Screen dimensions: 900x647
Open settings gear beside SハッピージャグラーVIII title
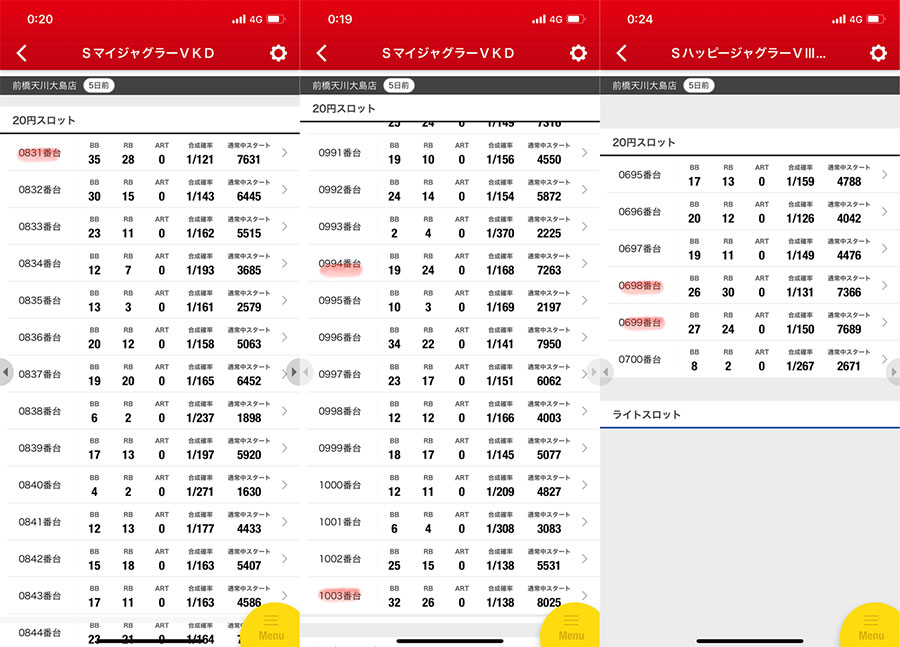[878, 54]
